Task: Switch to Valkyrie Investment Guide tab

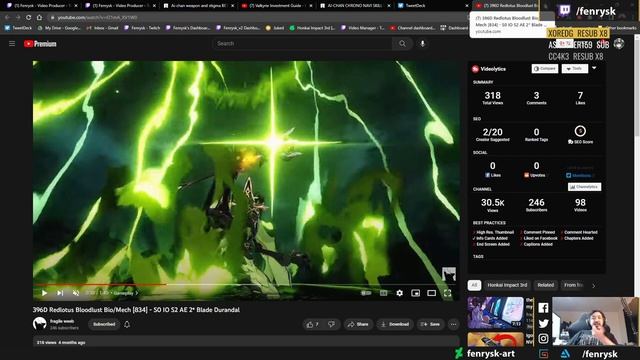Action: pos(277,6)
